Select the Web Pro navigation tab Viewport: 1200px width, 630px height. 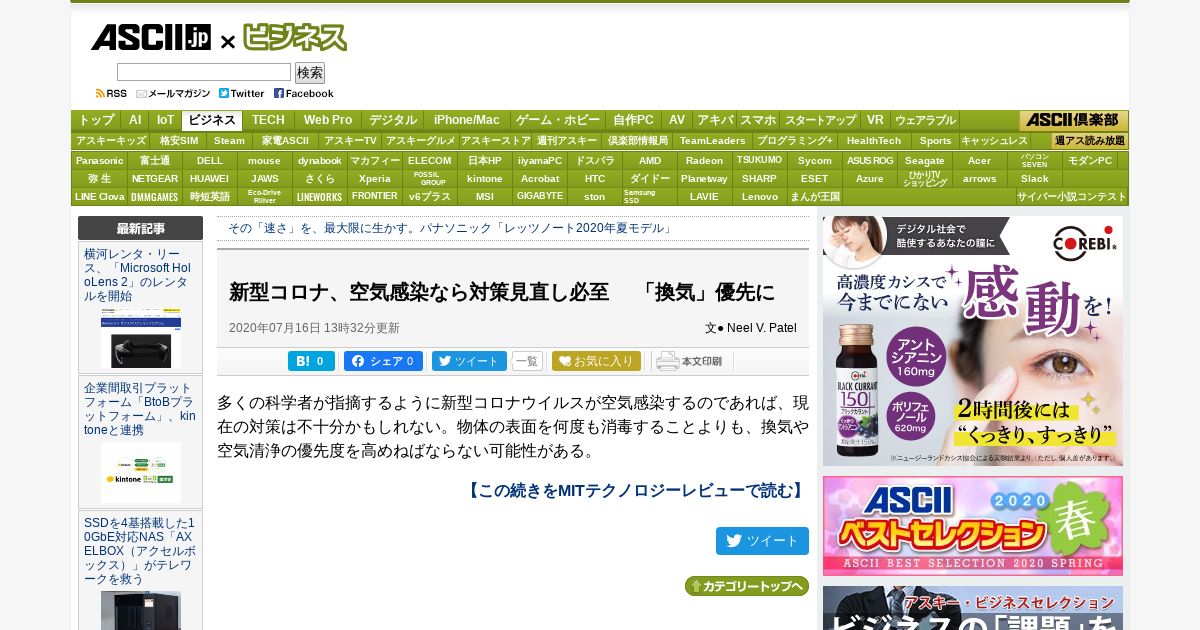(x=328, y=120)
